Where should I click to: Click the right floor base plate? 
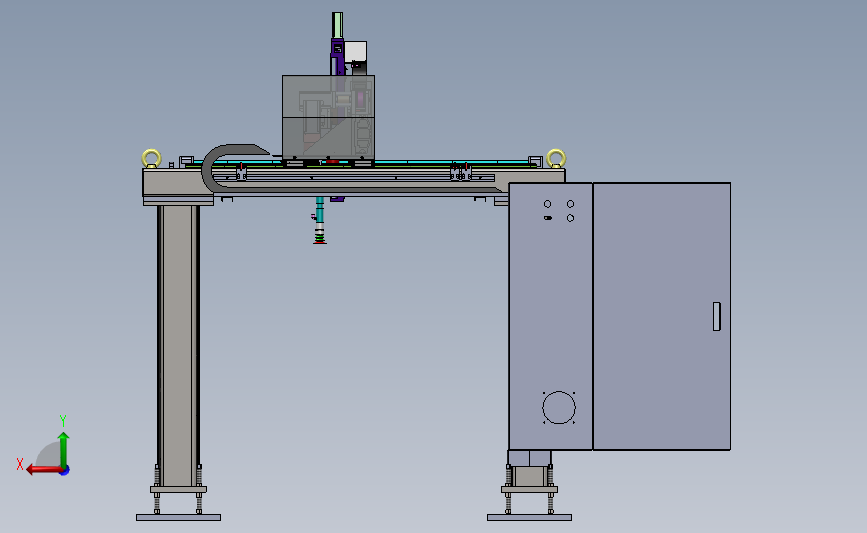pos(529,518)
